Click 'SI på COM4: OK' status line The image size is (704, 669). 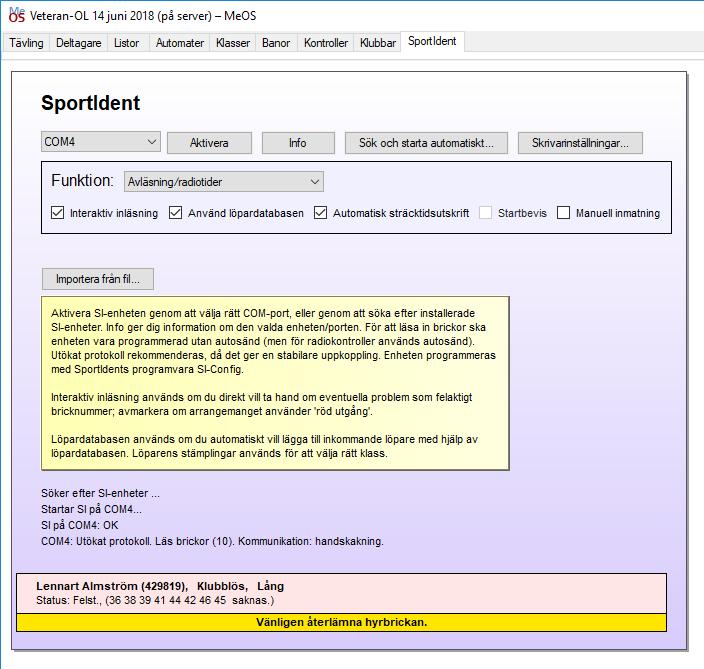tap(80, 525)
